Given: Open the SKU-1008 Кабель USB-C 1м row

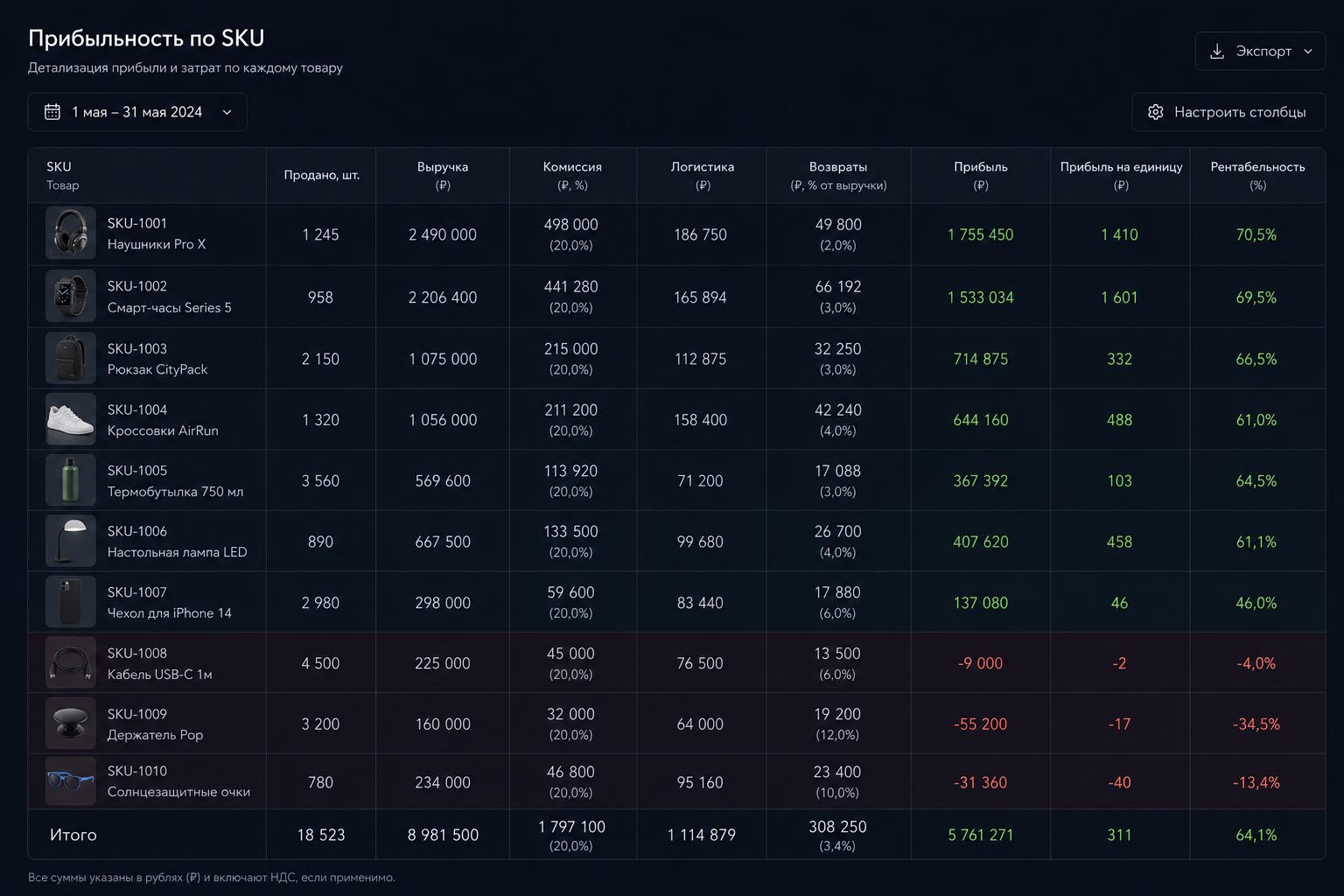Looking at the screenshot, I should [x=676, y=662].
